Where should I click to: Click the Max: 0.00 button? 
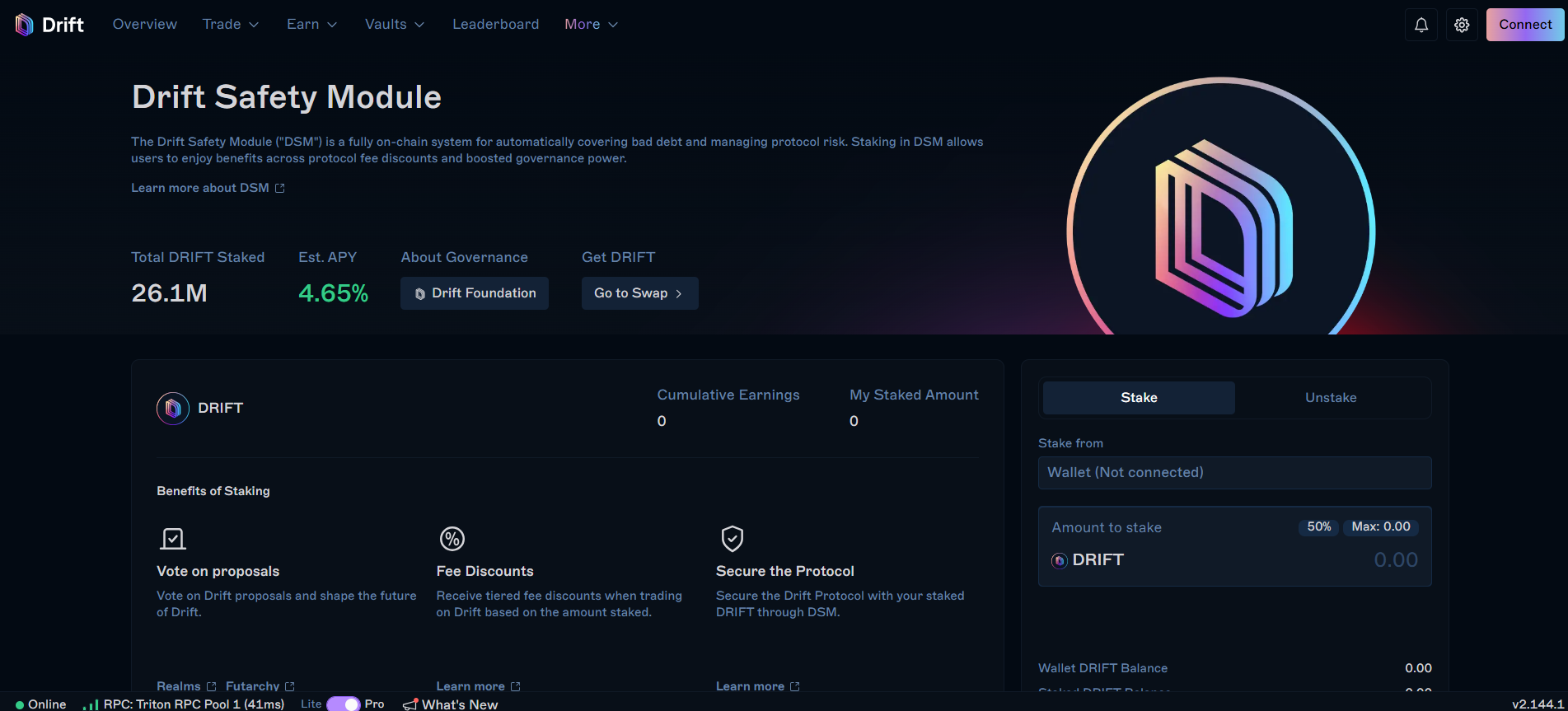(1381, 526)
